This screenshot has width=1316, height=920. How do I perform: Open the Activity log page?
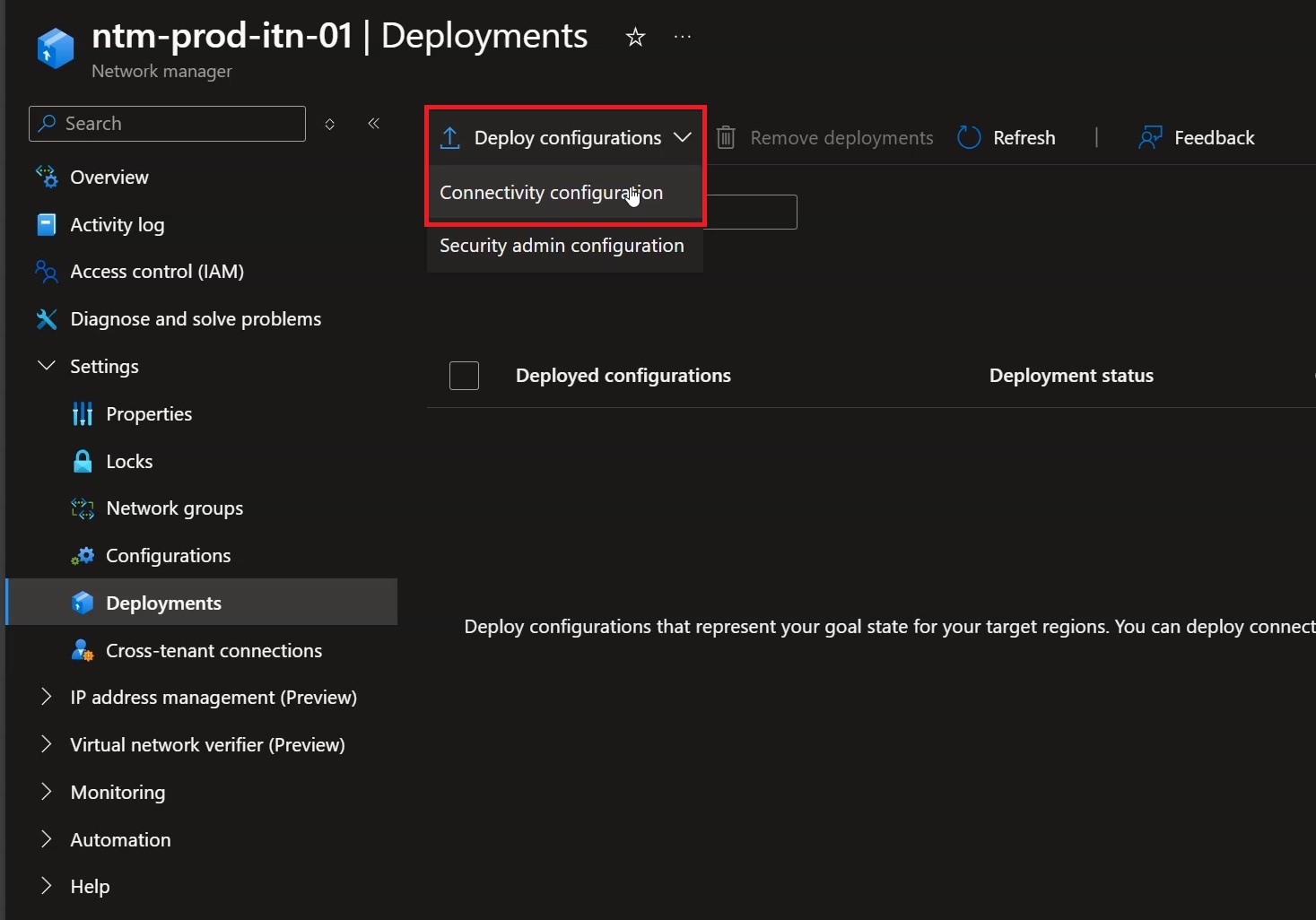[118, 225]
